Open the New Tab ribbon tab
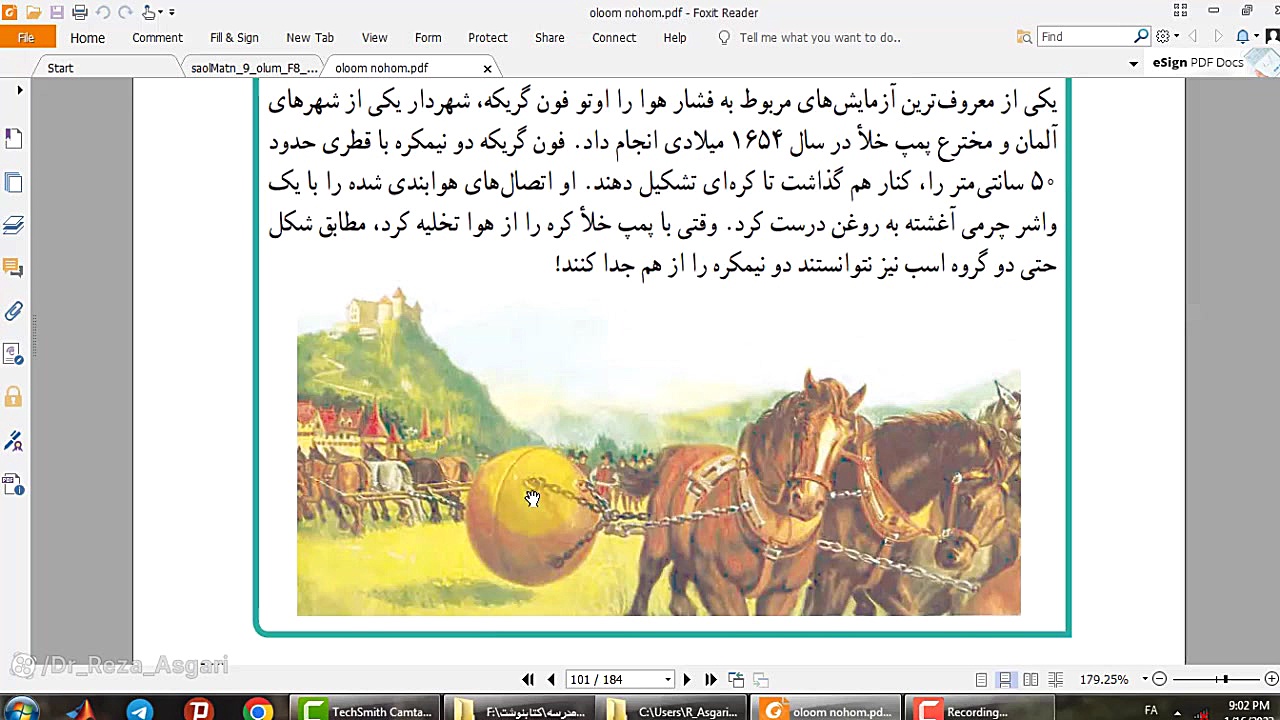1280x720 pixels. (310, 37)
